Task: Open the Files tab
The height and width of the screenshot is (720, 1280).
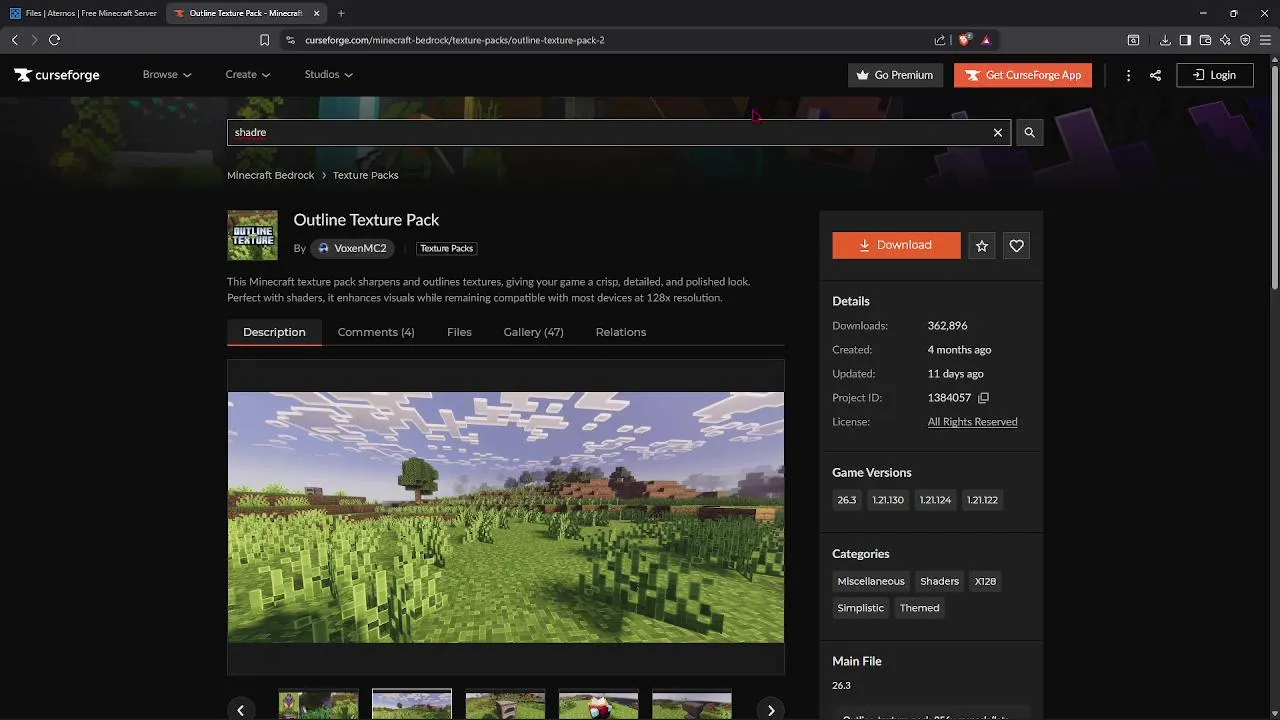Action: click(459, 332)
